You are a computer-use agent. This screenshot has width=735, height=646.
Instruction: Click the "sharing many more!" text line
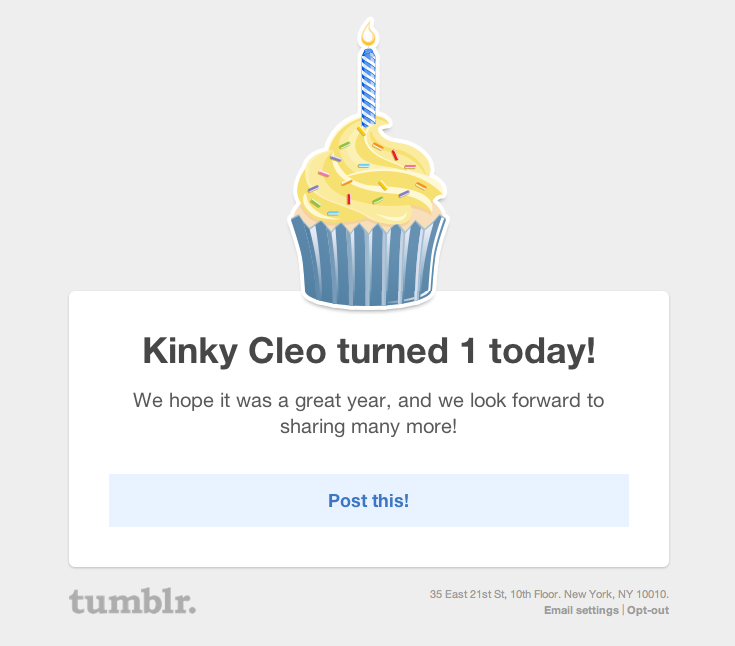tap(368, 426)
